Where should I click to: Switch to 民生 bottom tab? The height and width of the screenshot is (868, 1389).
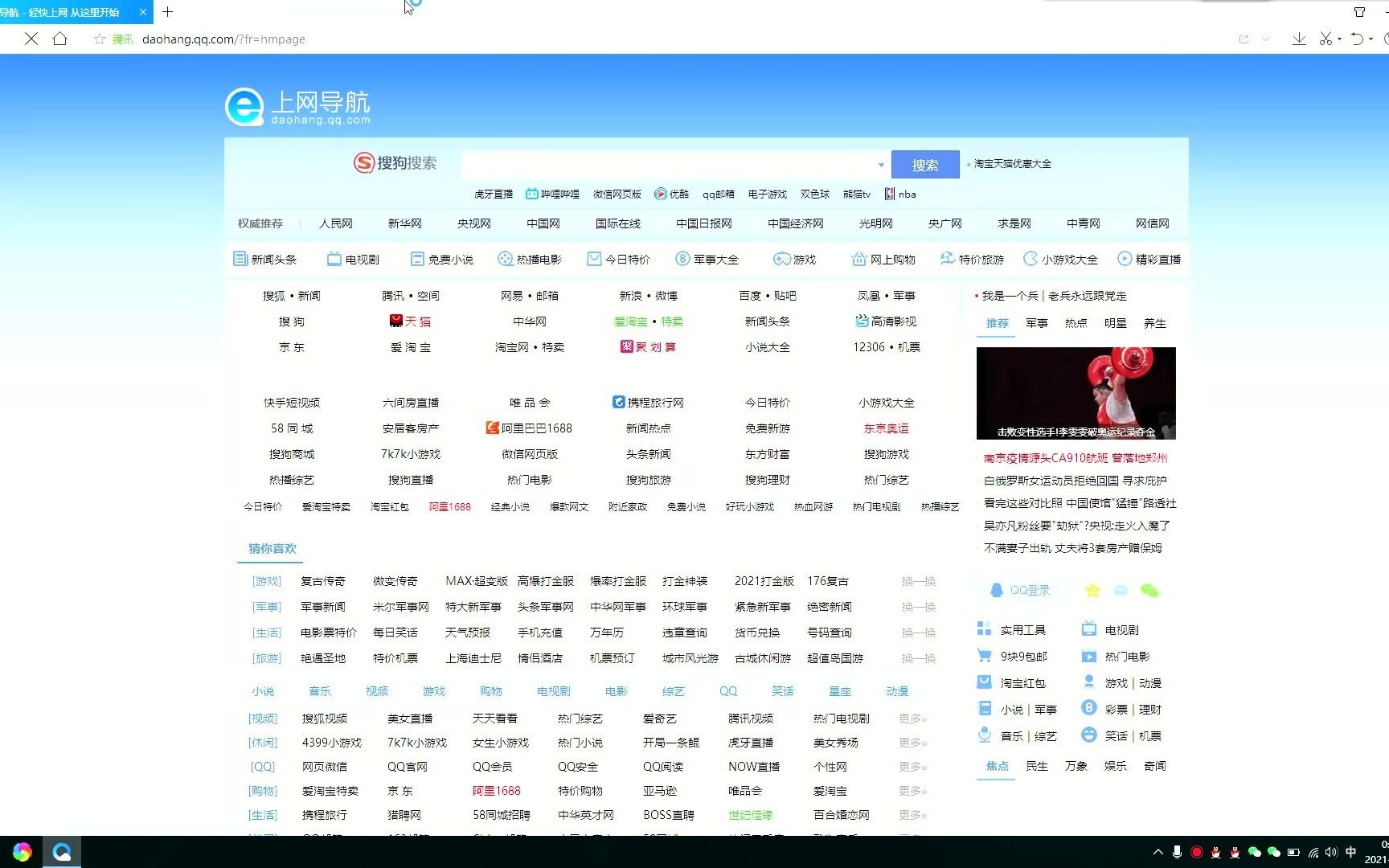(x=1037, y=765)
